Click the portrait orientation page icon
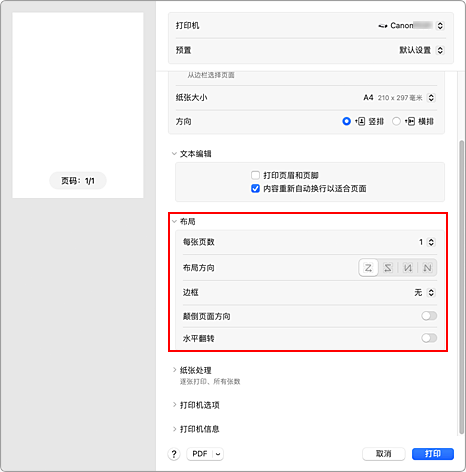466x472 pixels. point(360,121)
